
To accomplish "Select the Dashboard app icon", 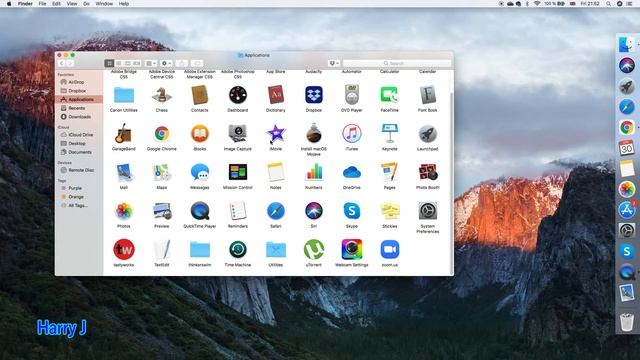I will (x=238, y=95).
